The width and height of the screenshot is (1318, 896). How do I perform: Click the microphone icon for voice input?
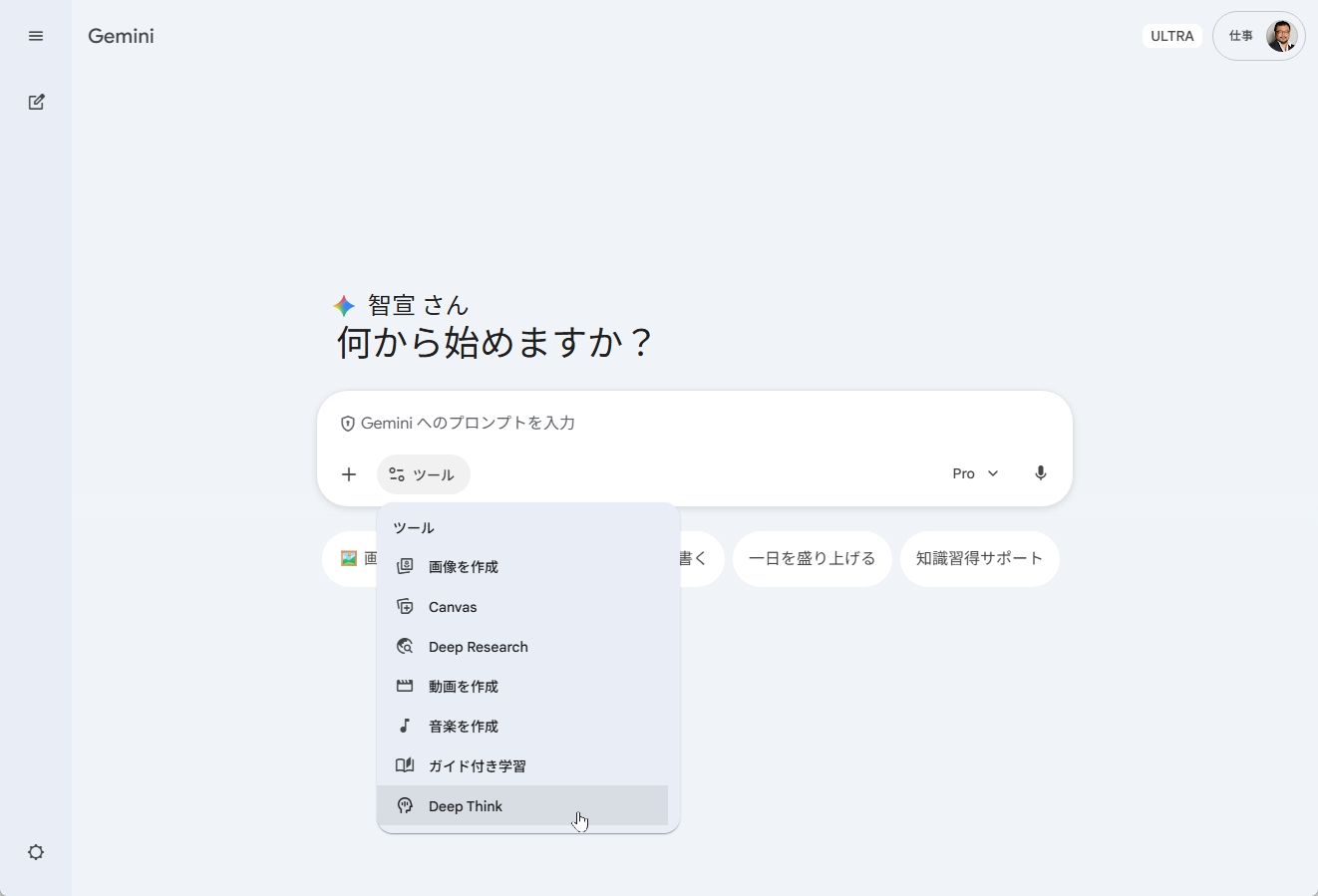click(x=1041, y=473)
